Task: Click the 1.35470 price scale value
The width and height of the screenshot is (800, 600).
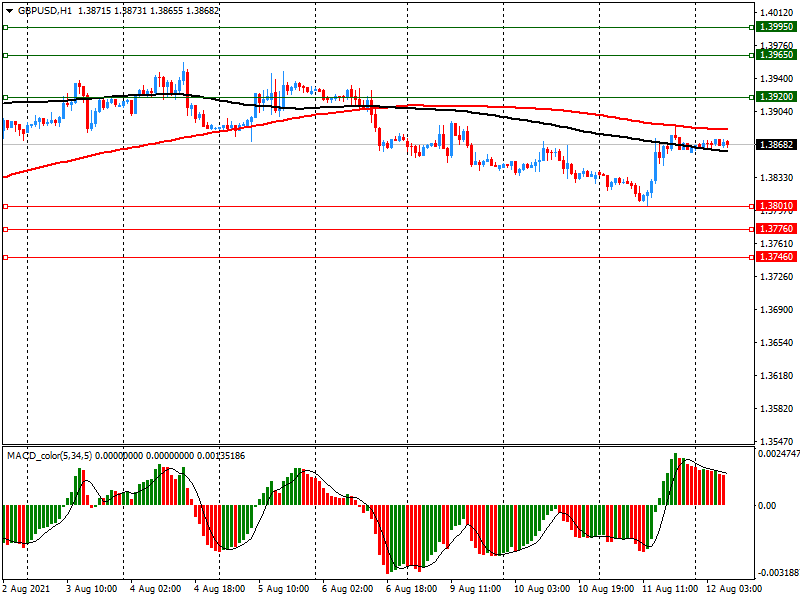Action: point(777,441)
